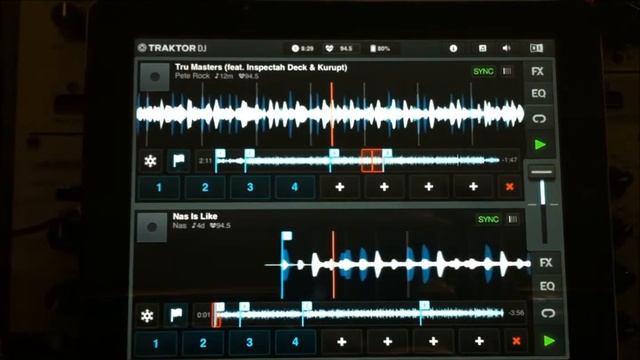
Task: Tap the freeze snowflake on the Nas Is Like deck
Action: (147, 316)
